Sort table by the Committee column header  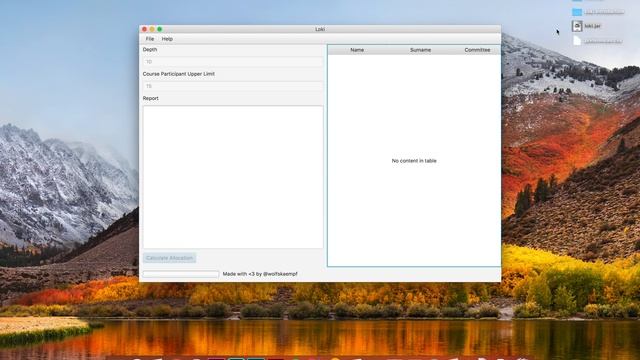[x=477, y=50]
